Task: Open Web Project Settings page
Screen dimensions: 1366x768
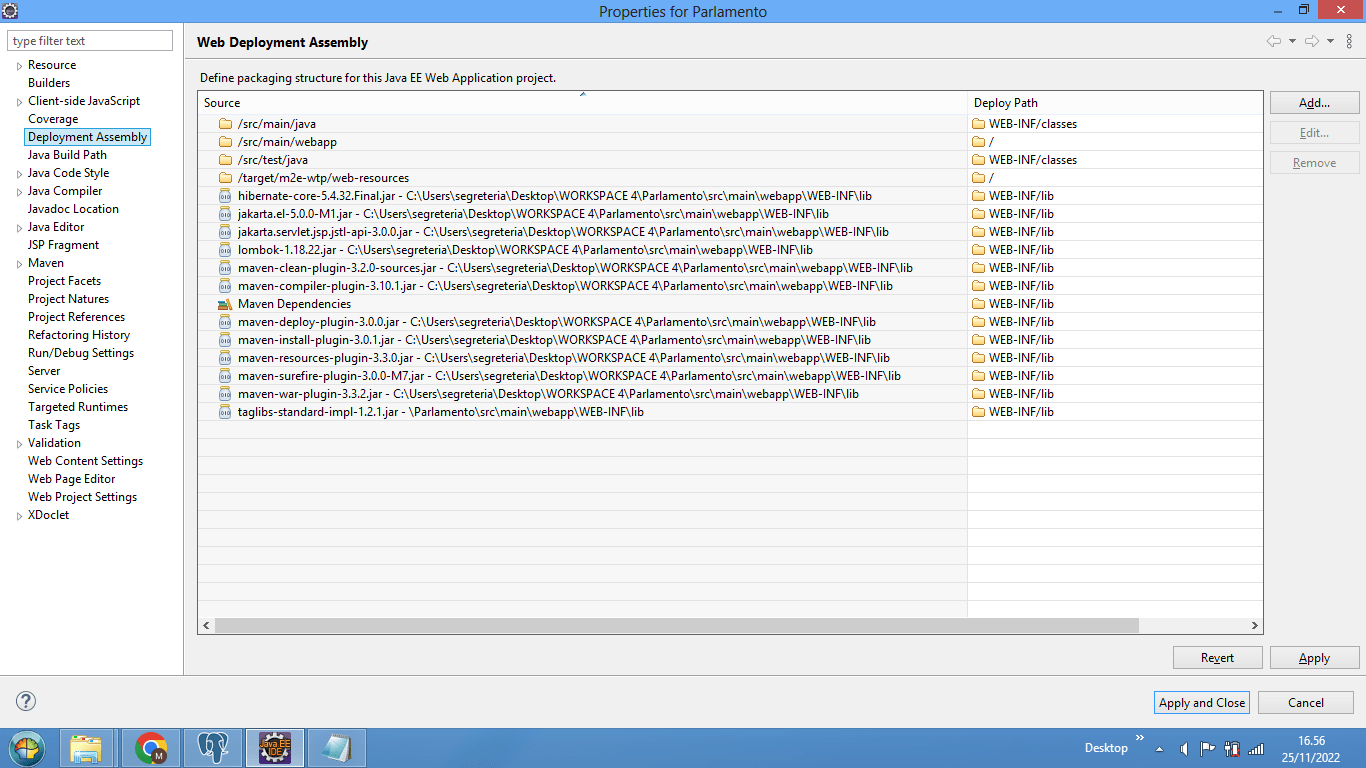Action: 82,497
